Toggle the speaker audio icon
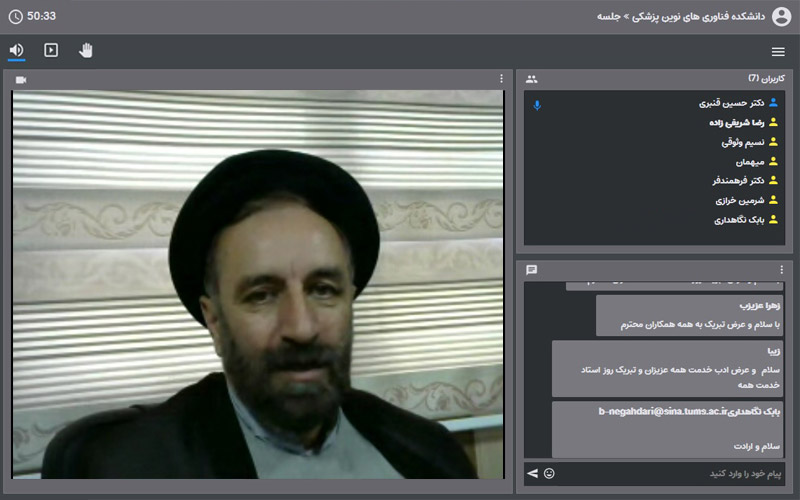 pyautogui.click(x=16, y=50)
